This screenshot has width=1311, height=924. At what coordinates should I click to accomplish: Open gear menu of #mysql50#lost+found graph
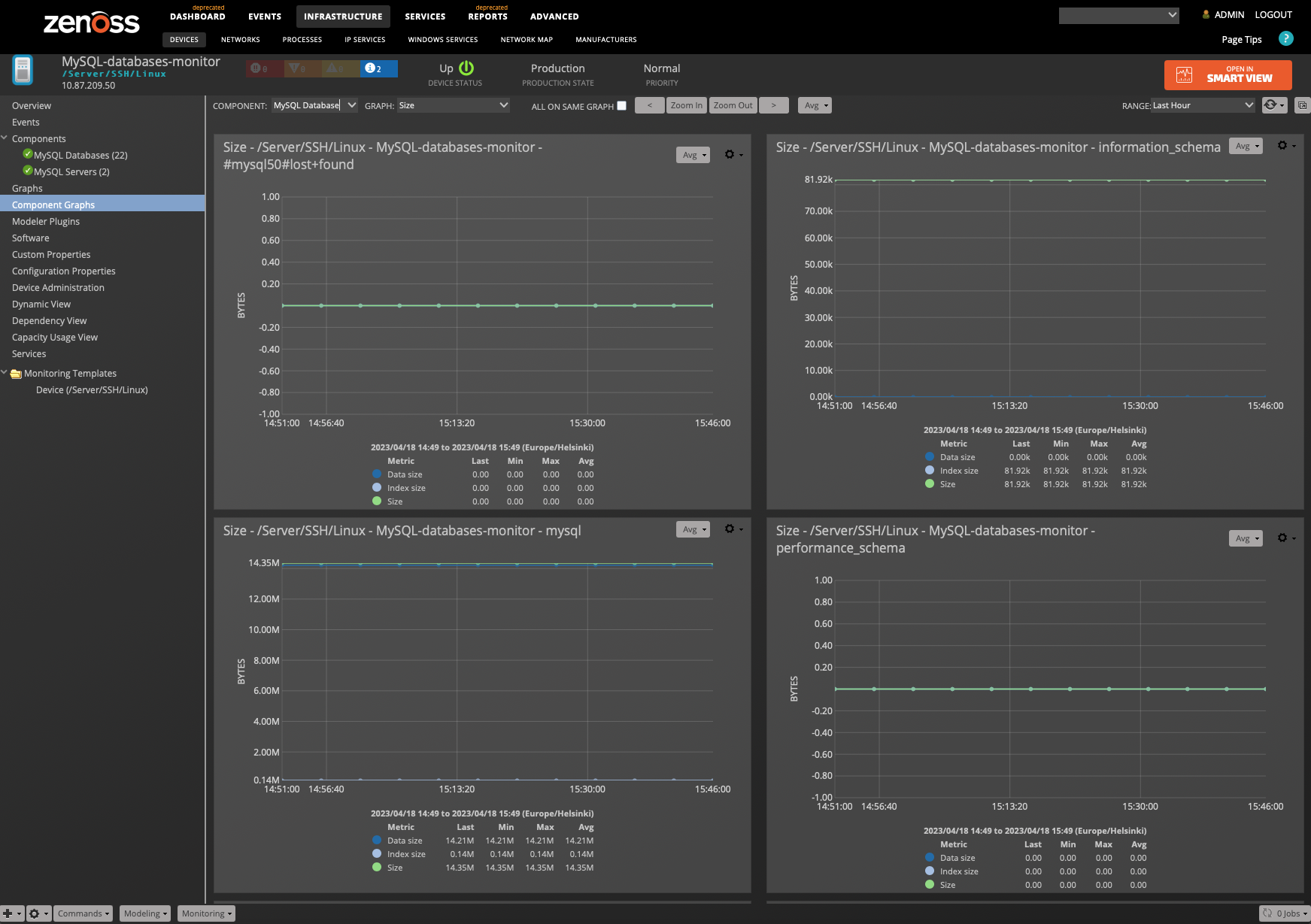[733, 154]
